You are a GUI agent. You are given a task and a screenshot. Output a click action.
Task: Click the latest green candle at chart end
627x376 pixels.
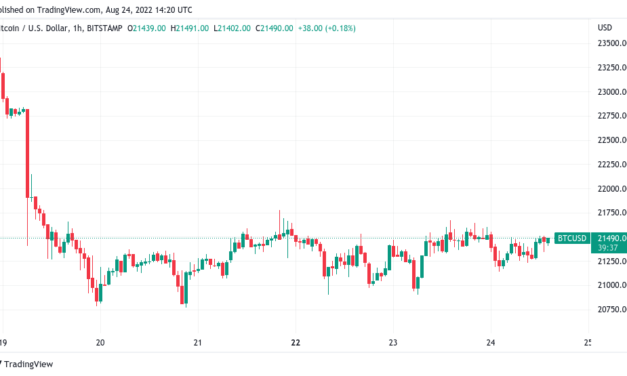pyautogui.click(x=548, y=240)
